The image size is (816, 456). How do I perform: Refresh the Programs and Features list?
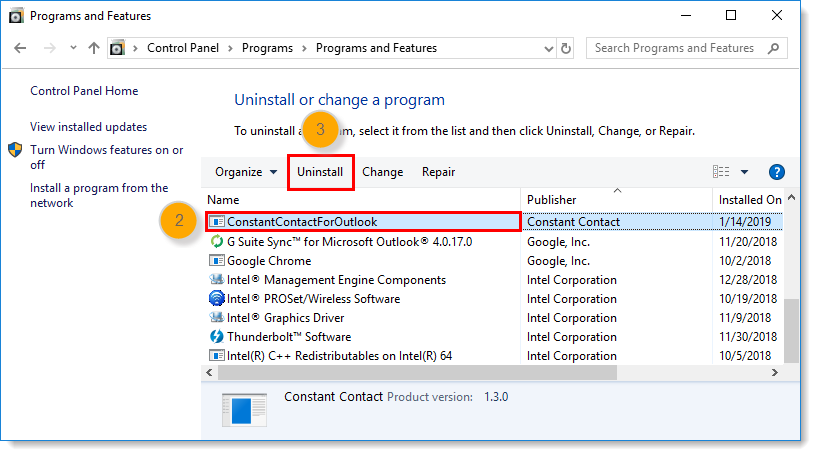(x=567, y=48)
